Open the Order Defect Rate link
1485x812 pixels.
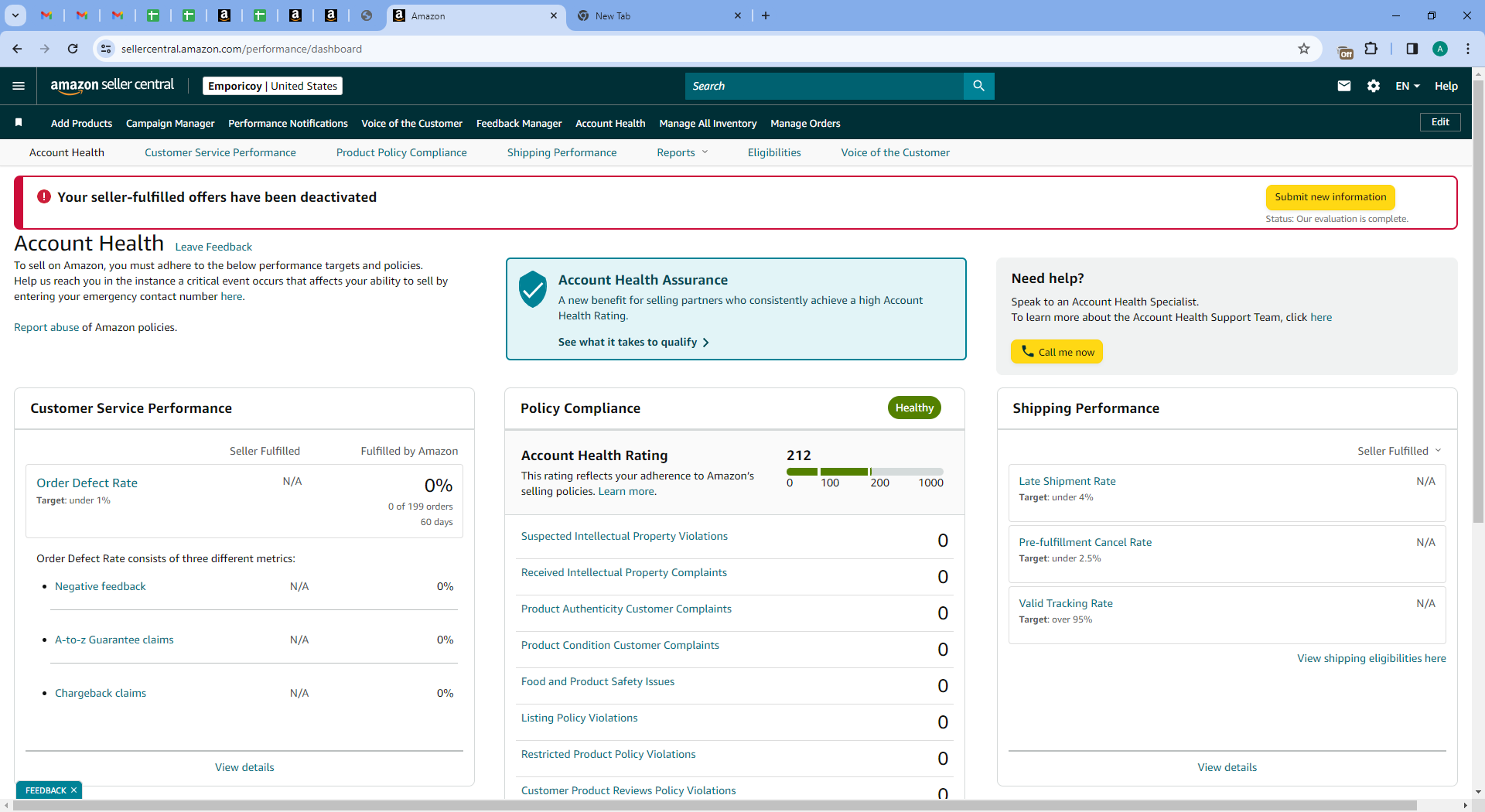(x=87, y=483)
